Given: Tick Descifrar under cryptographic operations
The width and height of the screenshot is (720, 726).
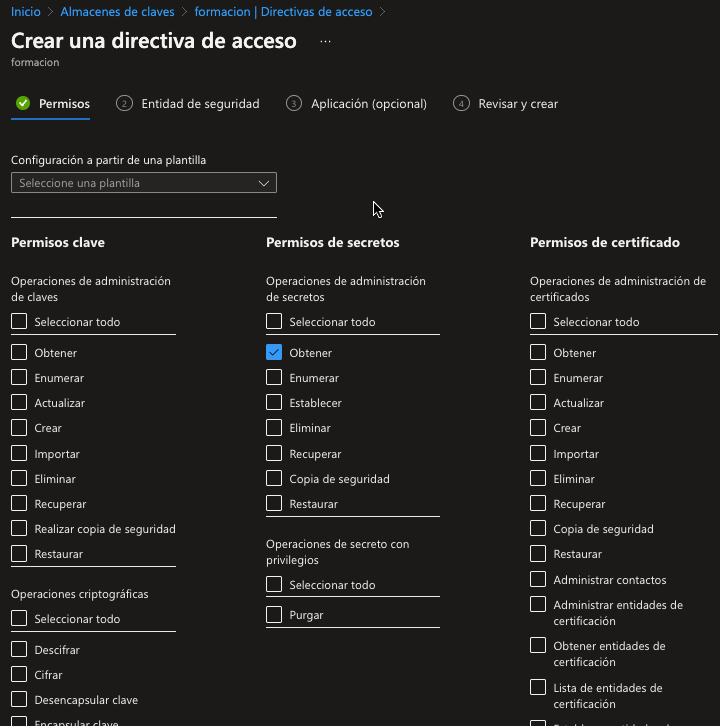Looking at the screenshot, I should [x=19, y=649].
